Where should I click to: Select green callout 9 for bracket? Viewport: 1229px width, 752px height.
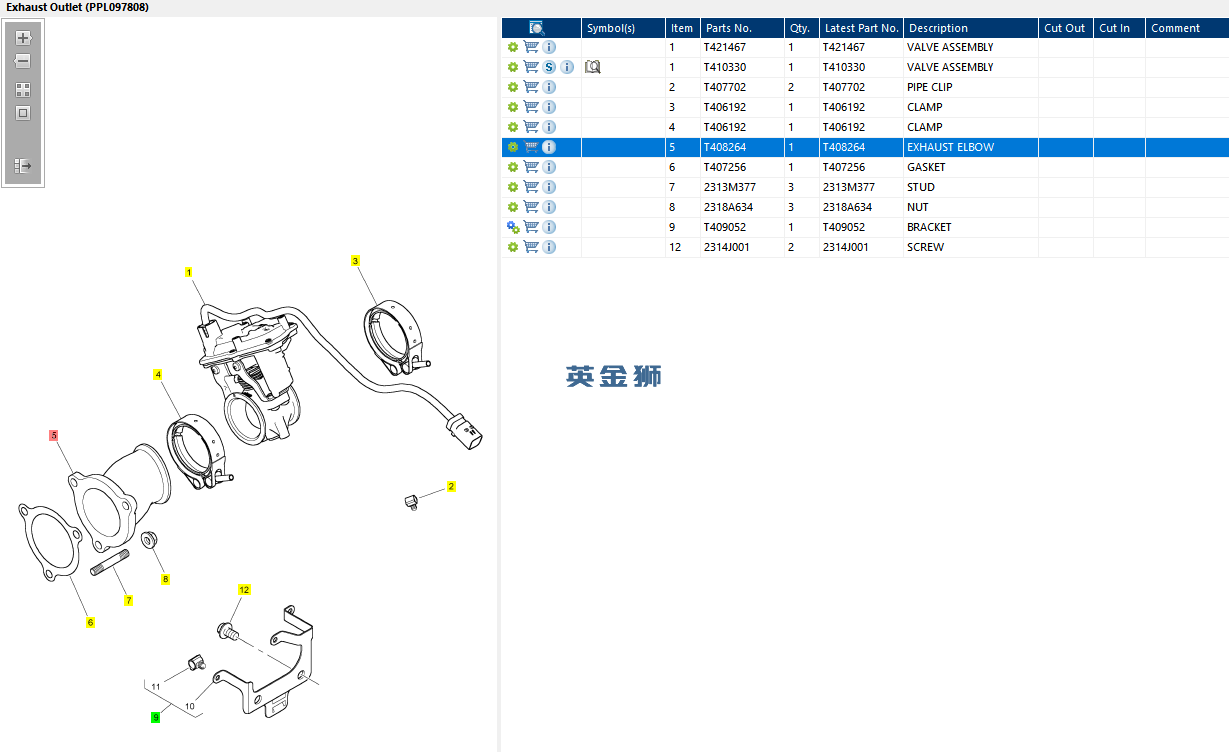pyautogui.click(x=155, y=717)
